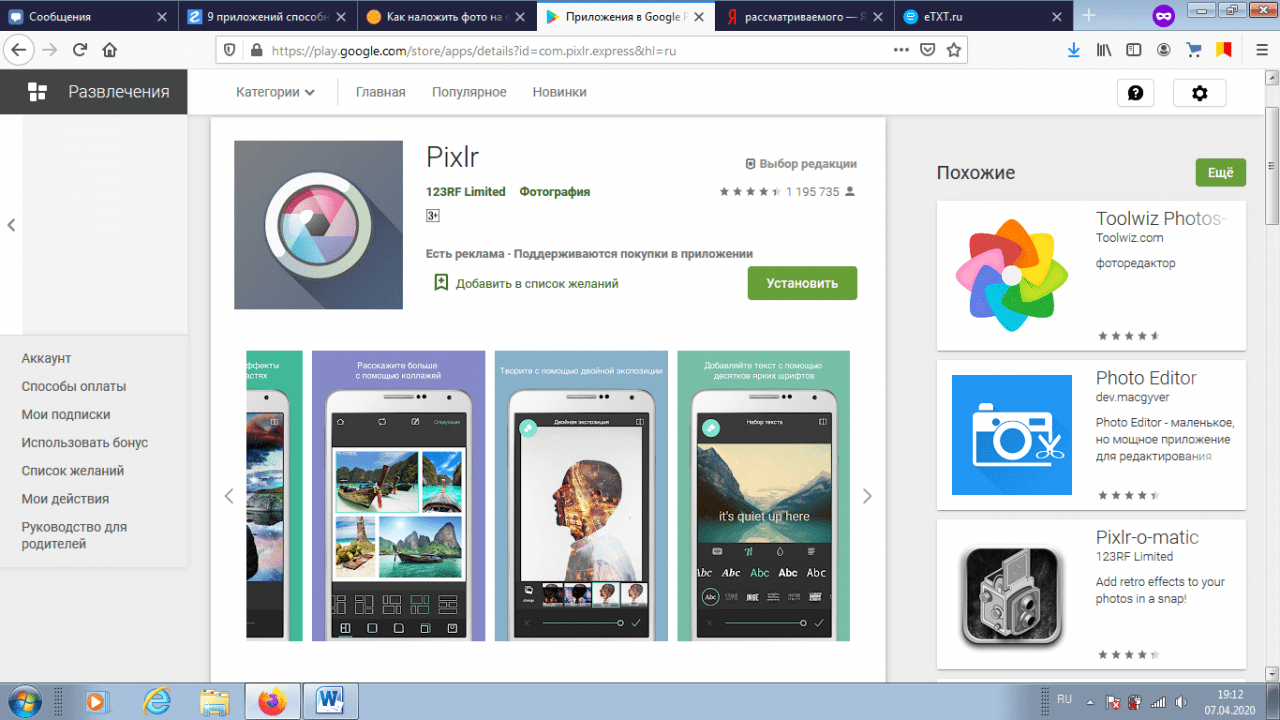Open the Аккаунт sidebar link
Image resolution: width=1280 pixels, height=720 pixels.
(46, 358)
